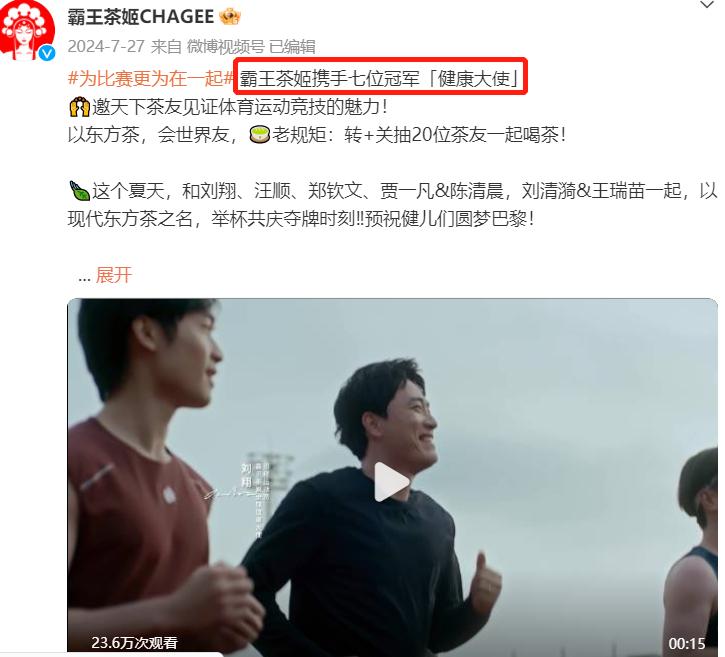Open the 霸王茶姬CHAGEE username link

[141, 17]
